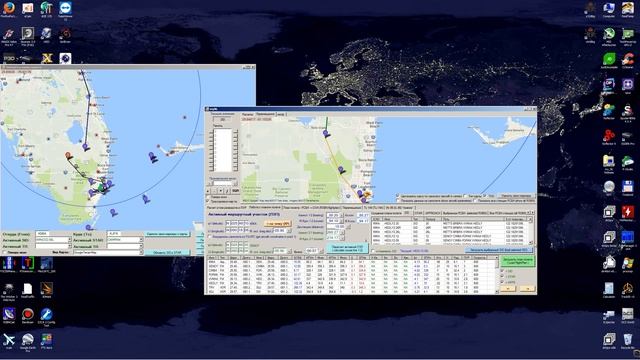Select the SENOY row in the waypoint table
This screenshot has width=640, height=360.
tap(351, 267)
